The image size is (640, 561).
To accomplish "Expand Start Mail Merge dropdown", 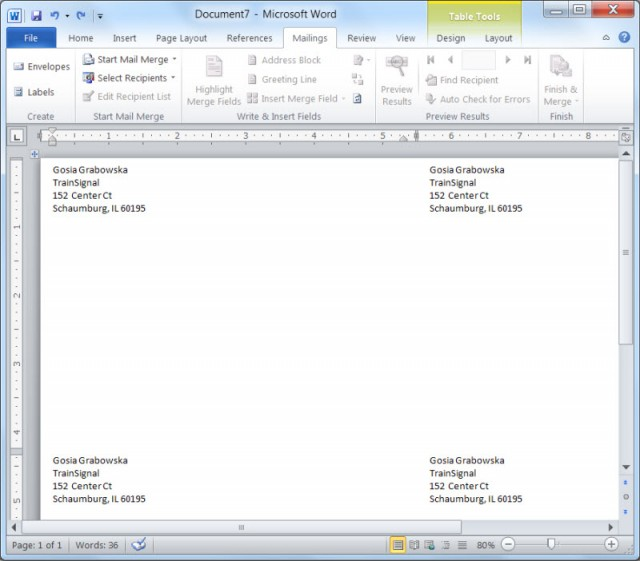I will click(174, 59).
